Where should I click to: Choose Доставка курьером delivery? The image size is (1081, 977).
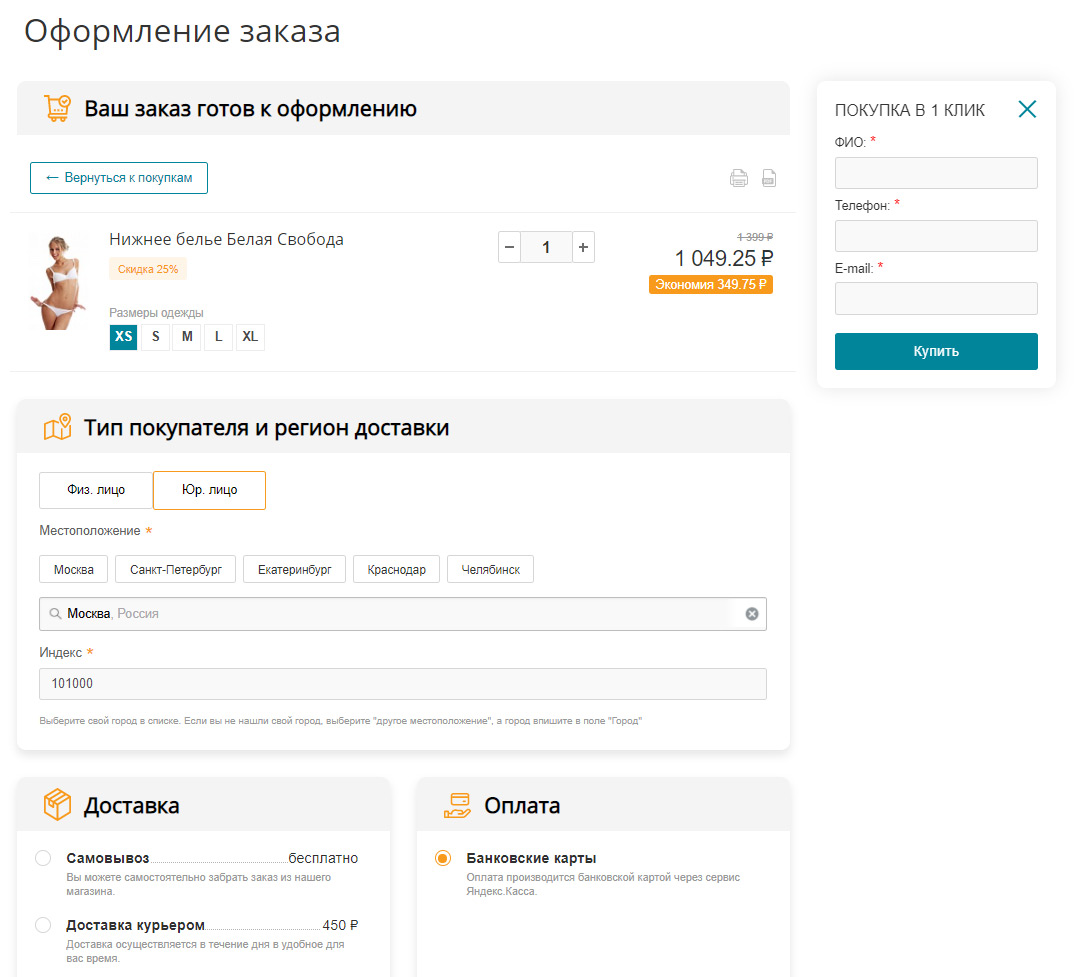point(42,925)
